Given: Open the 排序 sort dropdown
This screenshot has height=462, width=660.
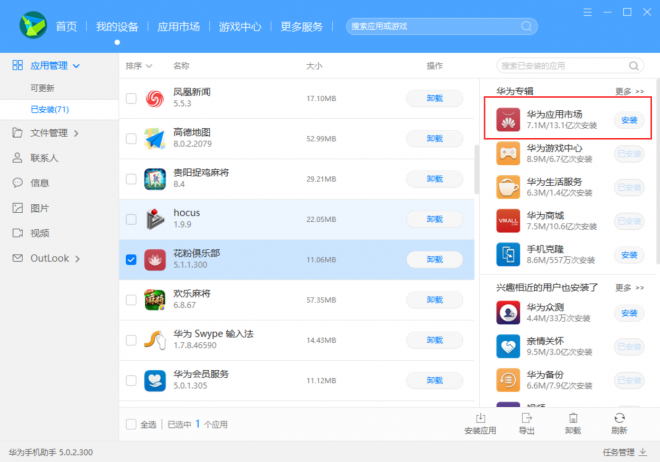Looking at the screenshot, I should pyautogui.click(x=139, y=66).
